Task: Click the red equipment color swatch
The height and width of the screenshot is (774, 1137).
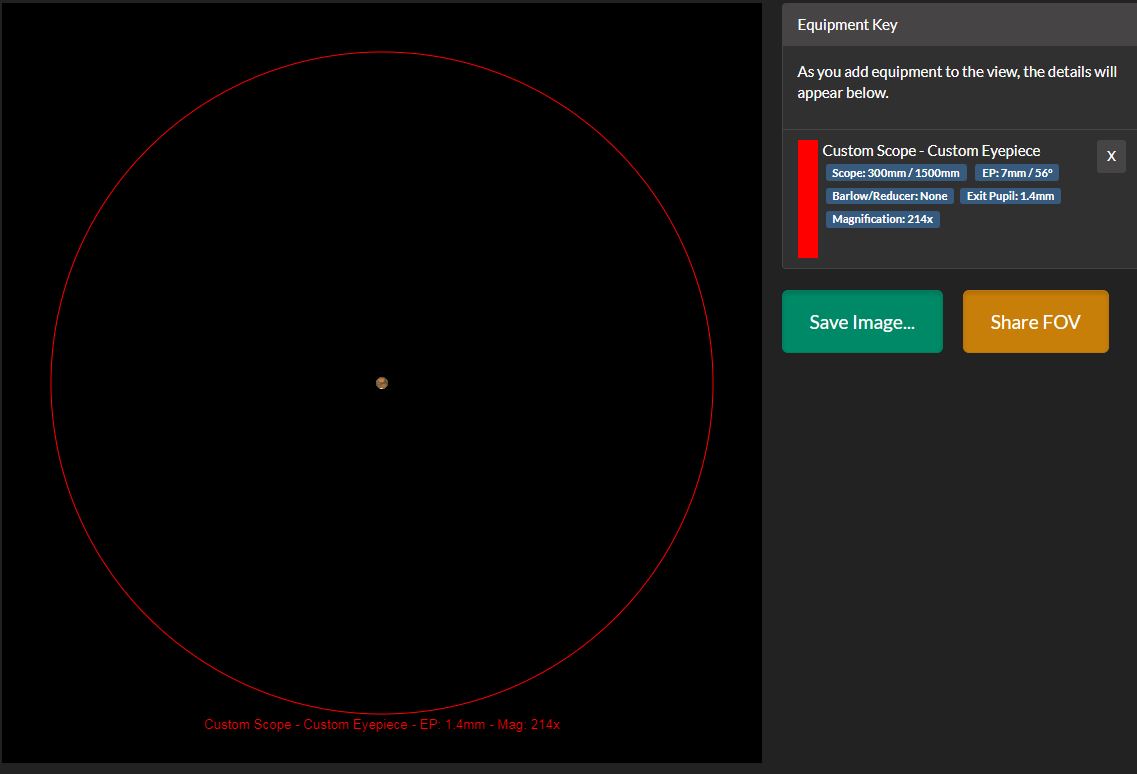Action: point(808,199)
